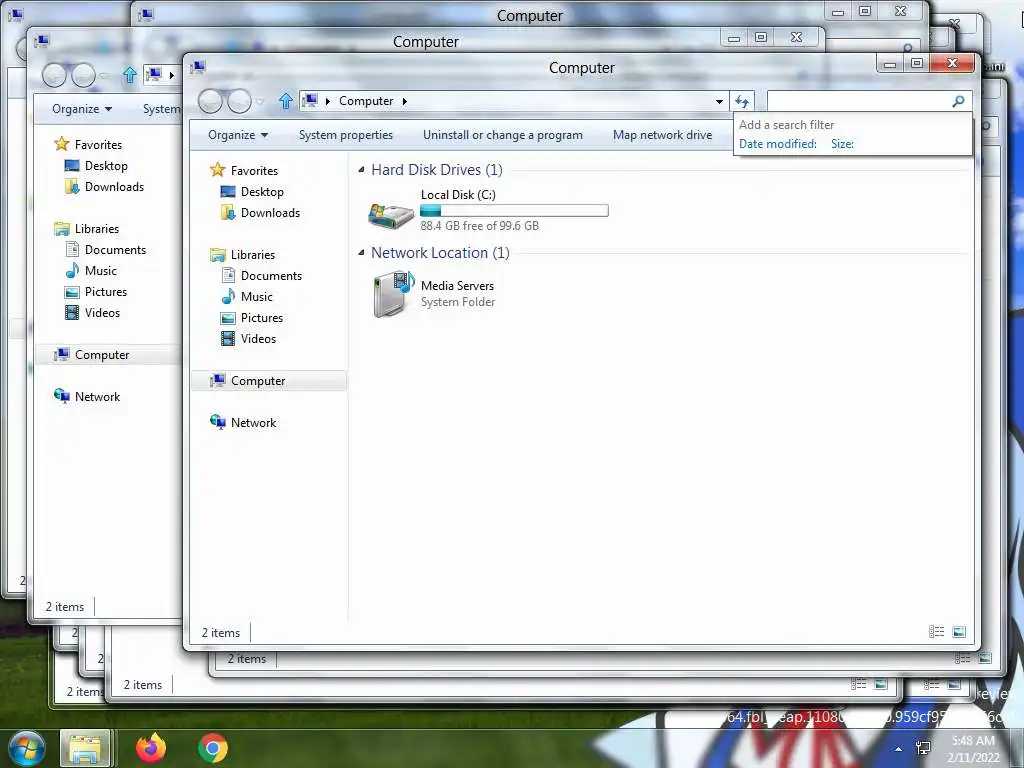Click Desktop icon in front window sidebar
The image size is (1024, 768).
pyautogui.click(x=228, y=191)
